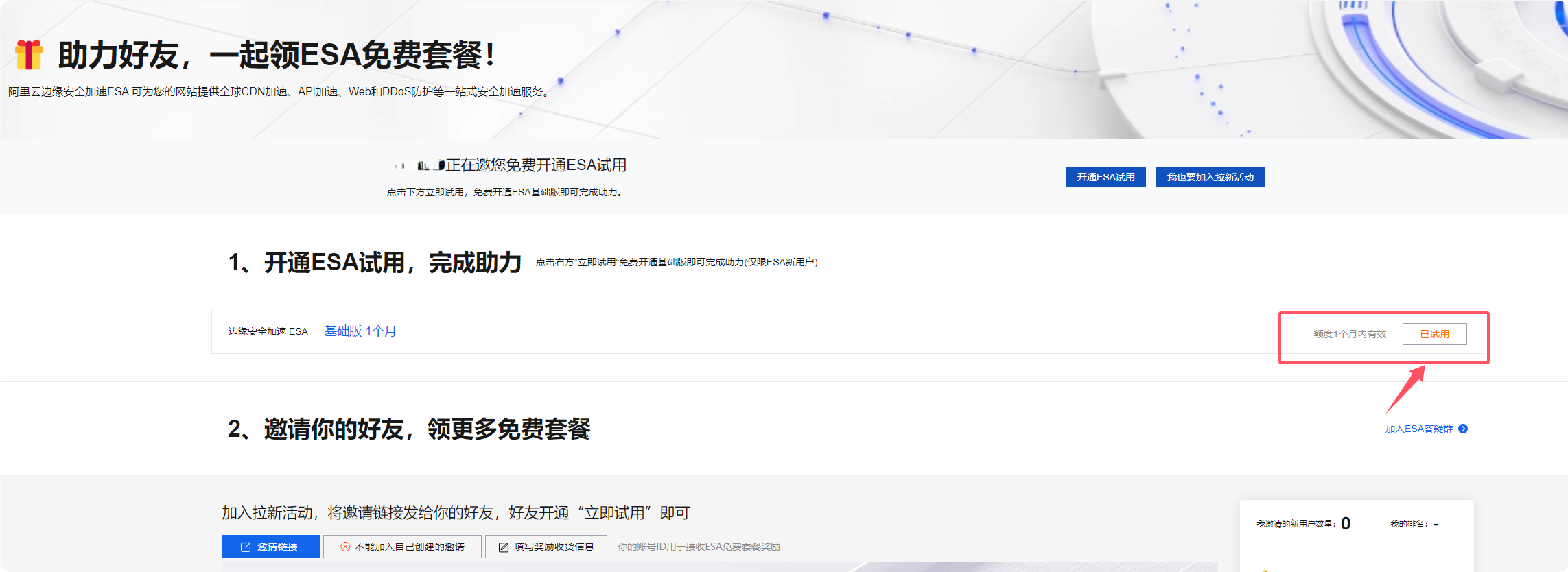Click the 你的账号ID用于接收 hint text
This screenshot has width=1568, height=572.
point(699,547)
